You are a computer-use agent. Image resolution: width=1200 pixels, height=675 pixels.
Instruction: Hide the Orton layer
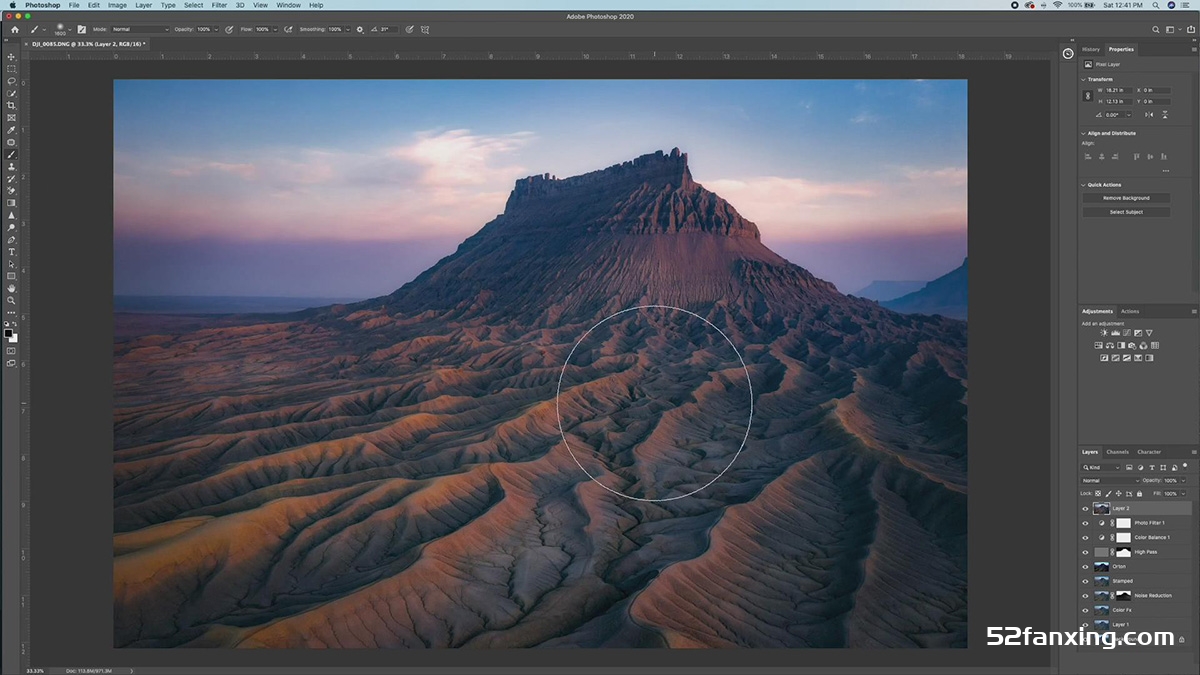point(1085,566)
